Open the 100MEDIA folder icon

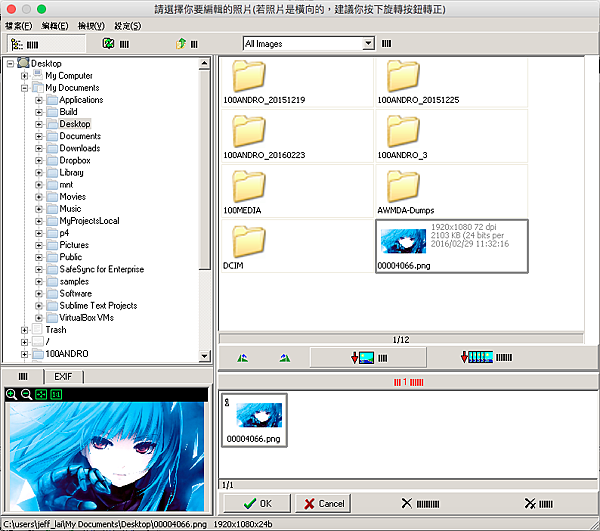click(x=249, y=186)
